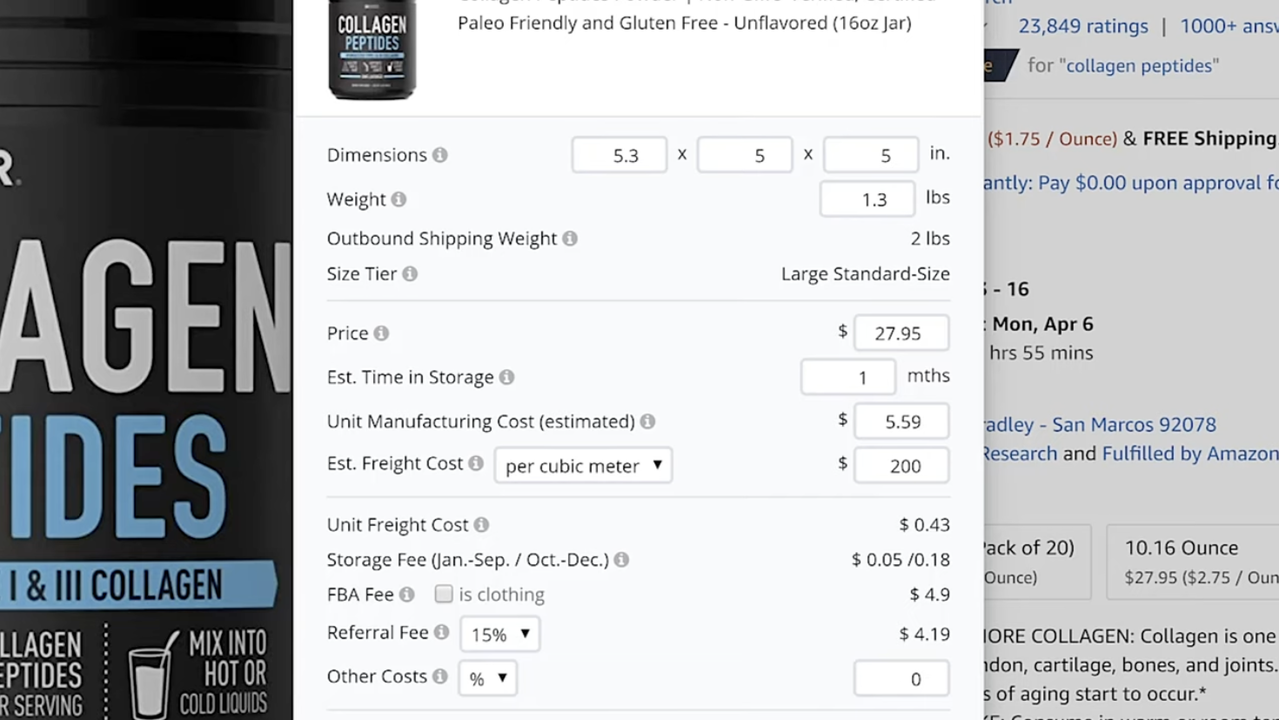Click the Referral Fee info icon
1279x720 pixels.
(x=441, y=633)
